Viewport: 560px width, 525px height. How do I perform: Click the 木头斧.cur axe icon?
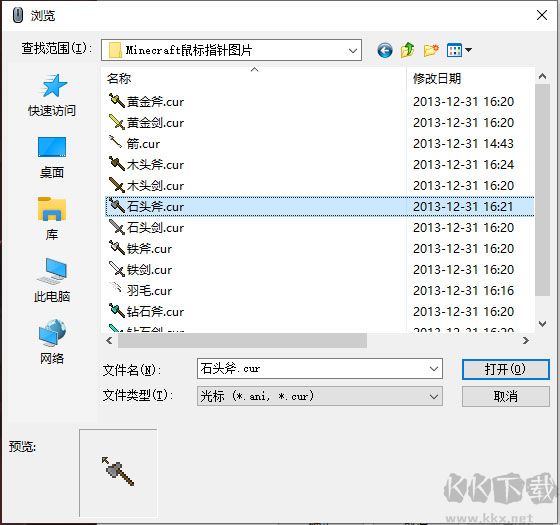[x=116, y=164]
